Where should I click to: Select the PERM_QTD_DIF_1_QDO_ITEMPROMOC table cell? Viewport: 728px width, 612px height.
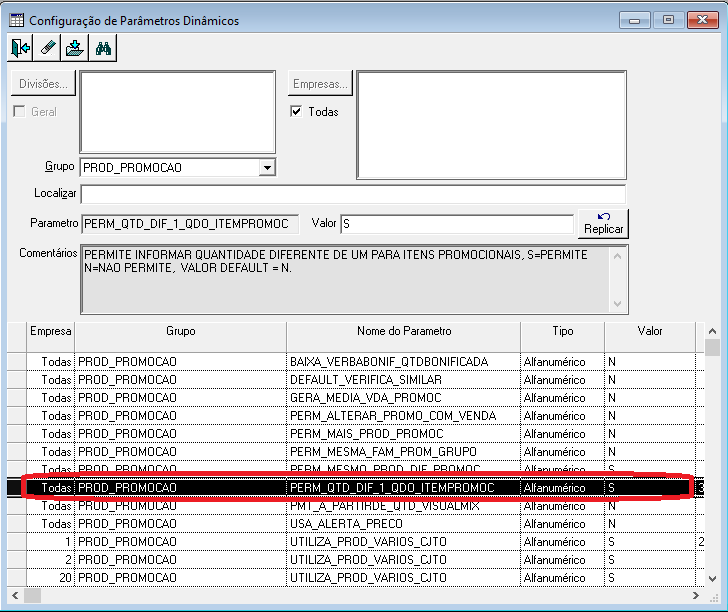click(403, 488)
